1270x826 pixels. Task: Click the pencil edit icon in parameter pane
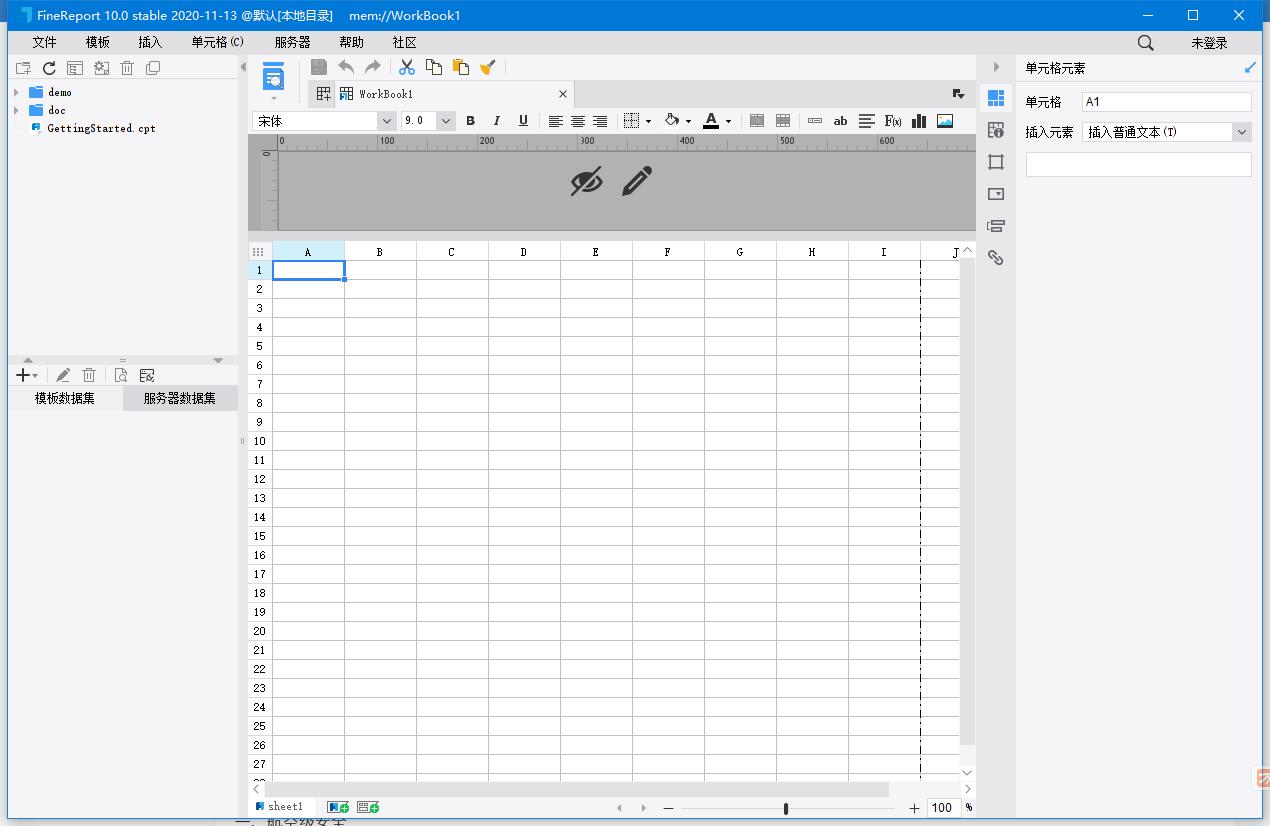click(637, 181)
